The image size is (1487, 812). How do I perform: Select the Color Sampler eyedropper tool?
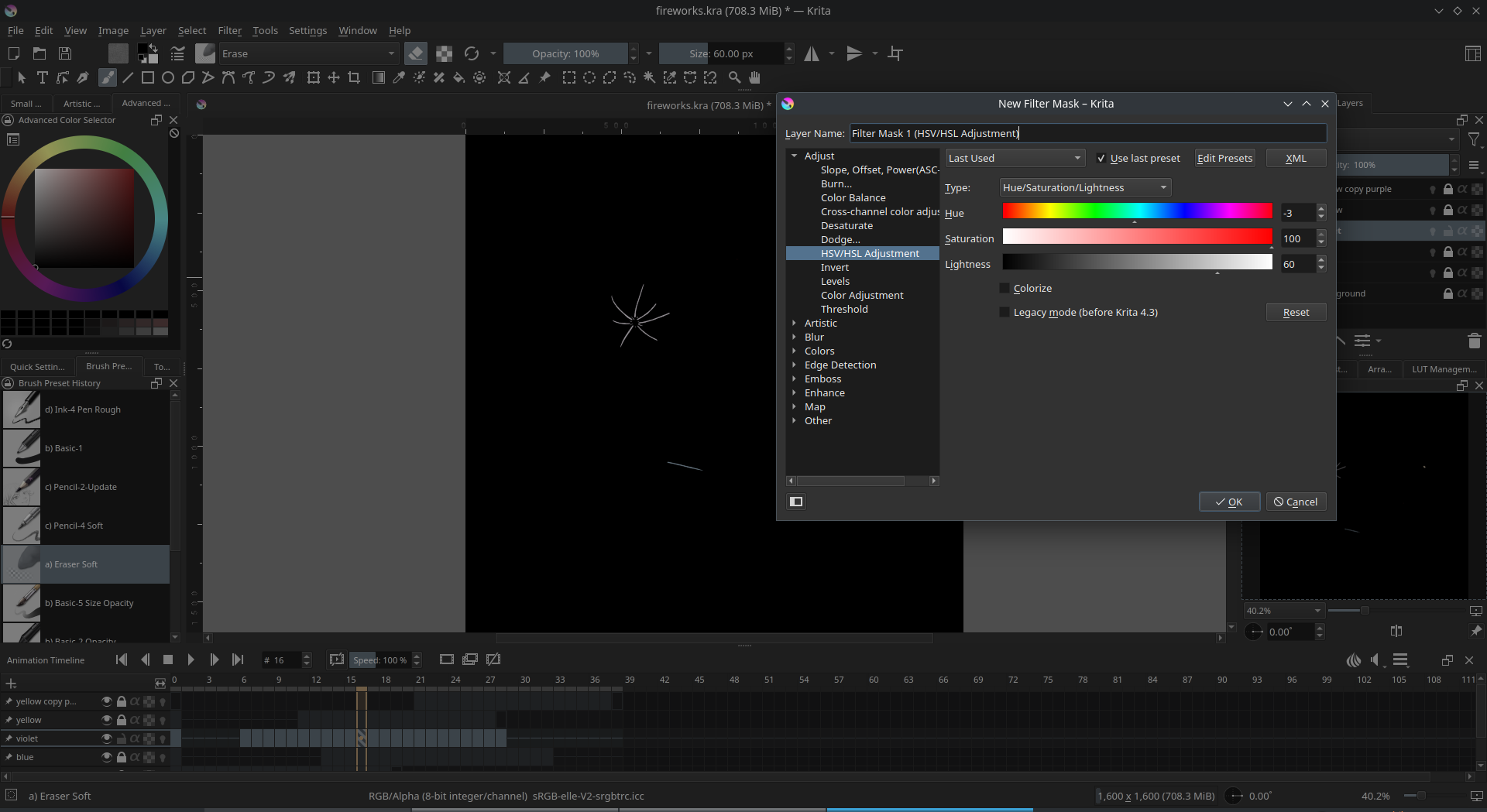(399, 77)
